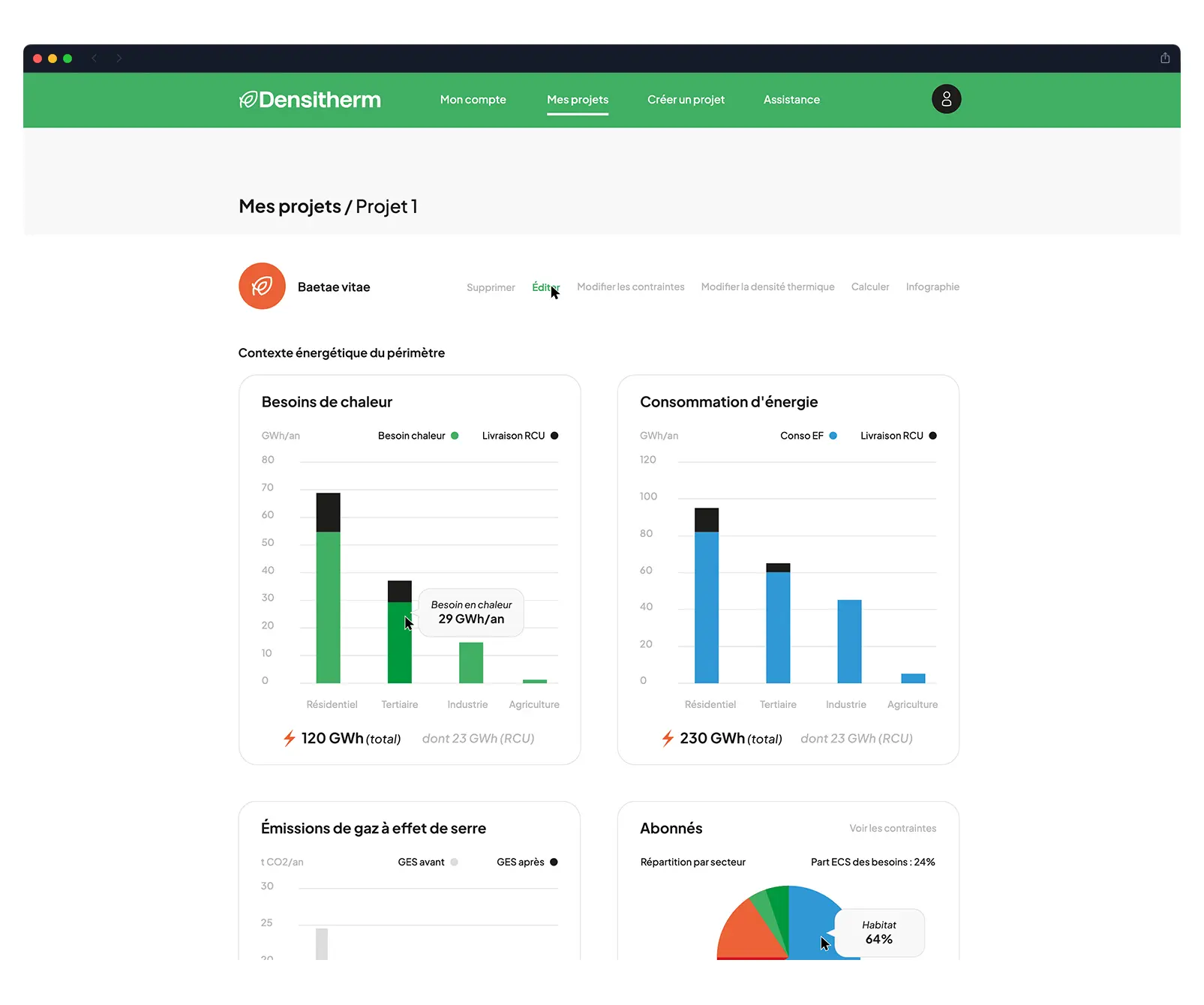Click the share icon in the title bar
Image resolution: width=1204 pixels, height=1005 pixels.
1163,58
